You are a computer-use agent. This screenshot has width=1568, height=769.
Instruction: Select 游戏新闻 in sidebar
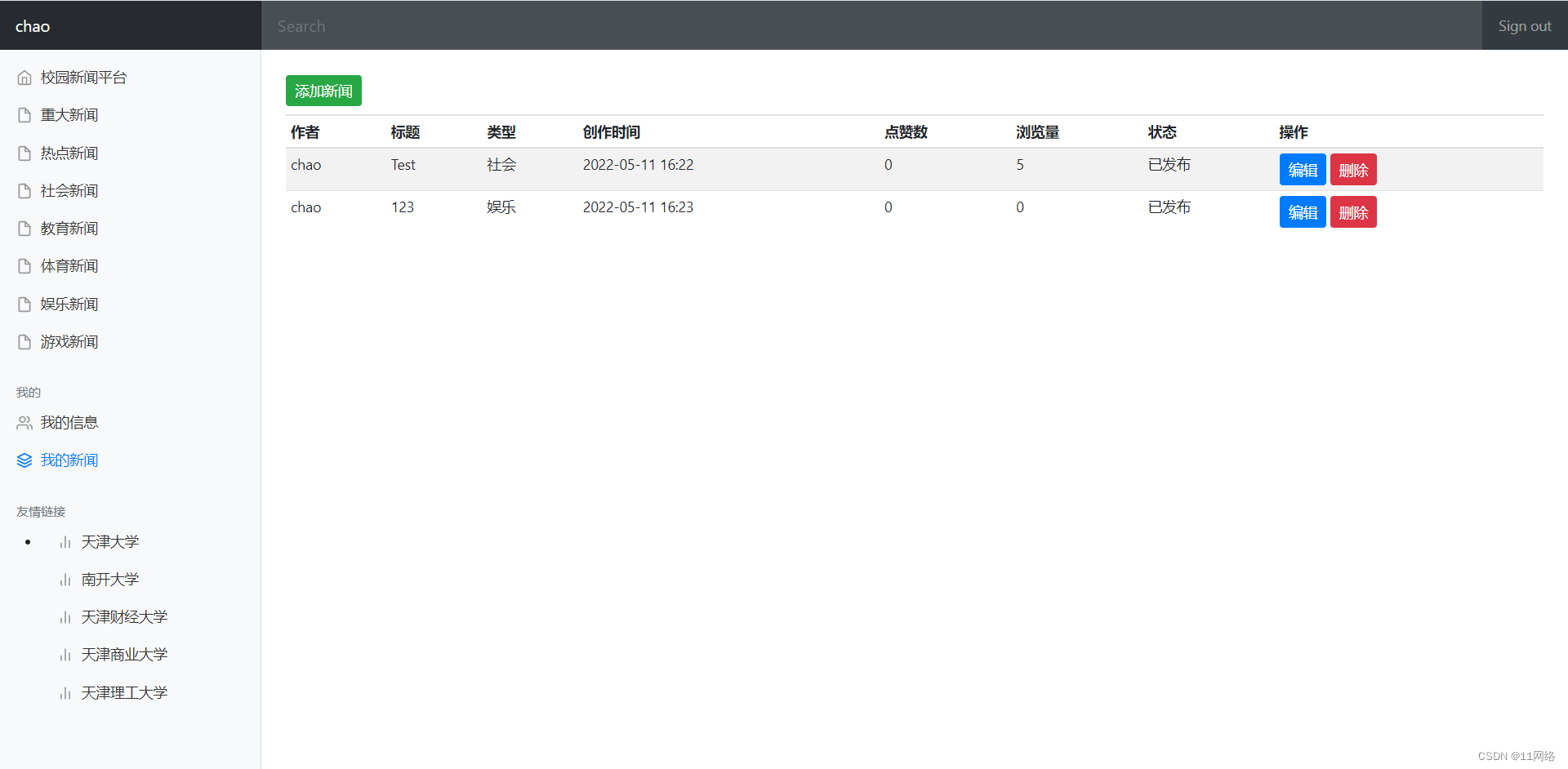coord(69,342)
